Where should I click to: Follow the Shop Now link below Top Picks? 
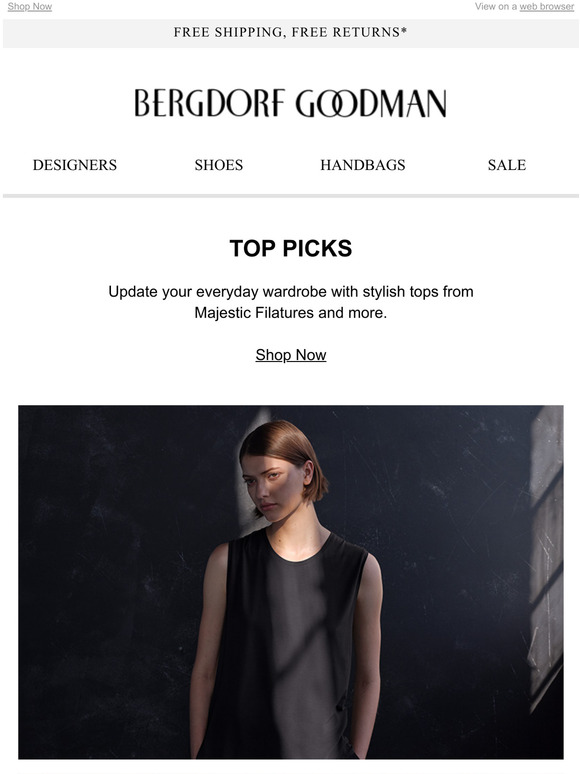point(291,354)
